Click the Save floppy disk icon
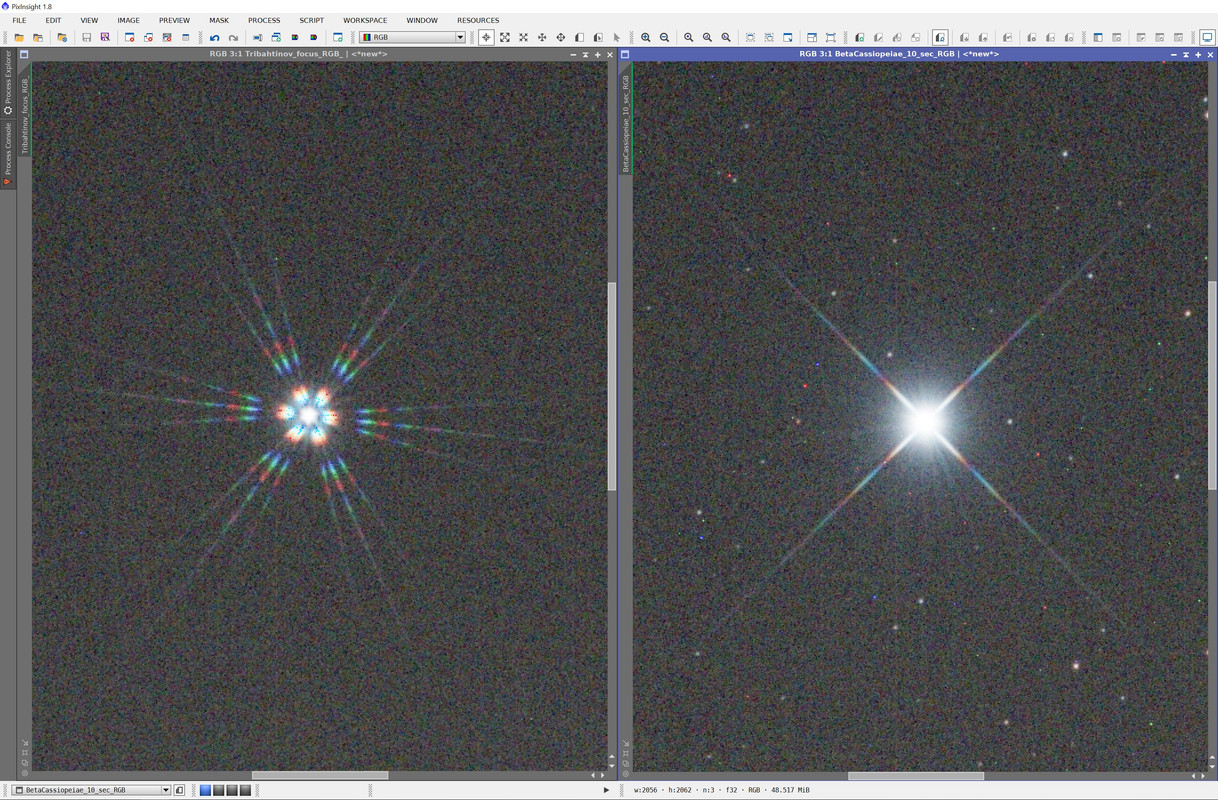 pyautogui.click(x=86, y=37)
